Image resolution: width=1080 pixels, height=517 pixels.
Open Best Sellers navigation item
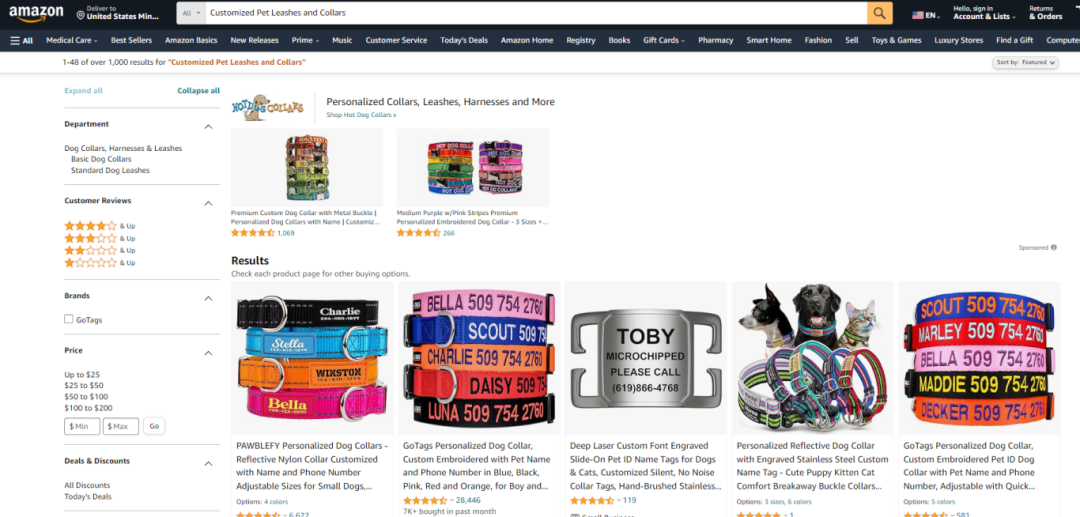click(131, 41)
